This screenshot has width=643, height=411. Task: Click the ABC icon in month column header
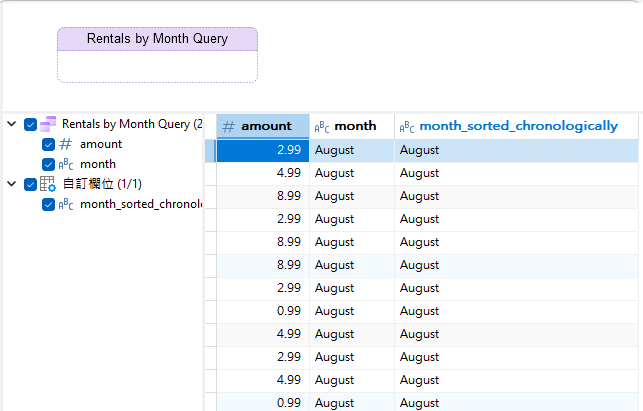[x=322, y=127]
